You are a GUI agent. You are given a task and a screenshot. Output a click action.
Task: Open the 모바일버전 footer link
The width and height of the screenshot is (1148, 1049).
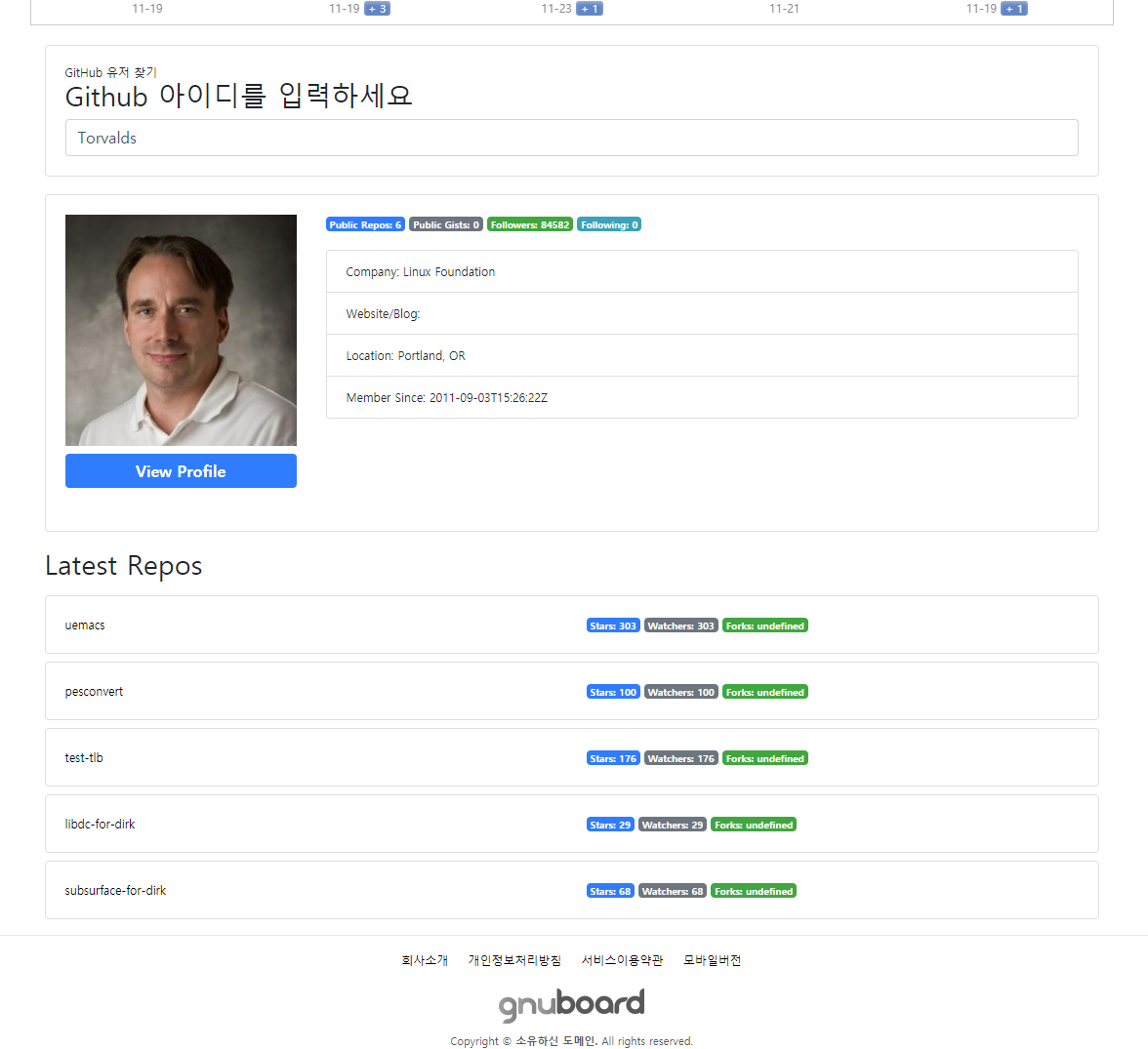pyautogui.click(x=712, y=959)
